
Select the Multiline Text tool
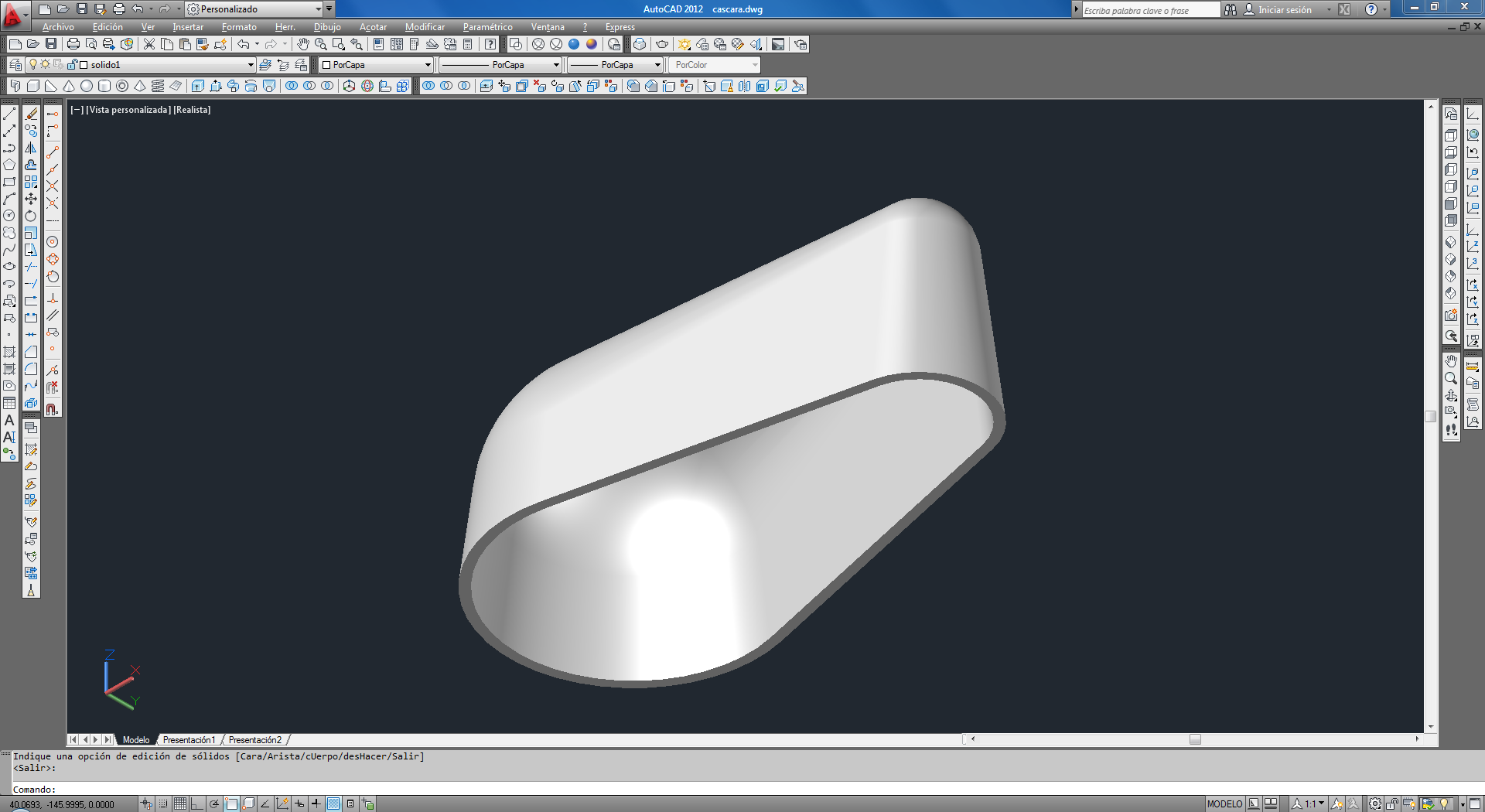9,420
